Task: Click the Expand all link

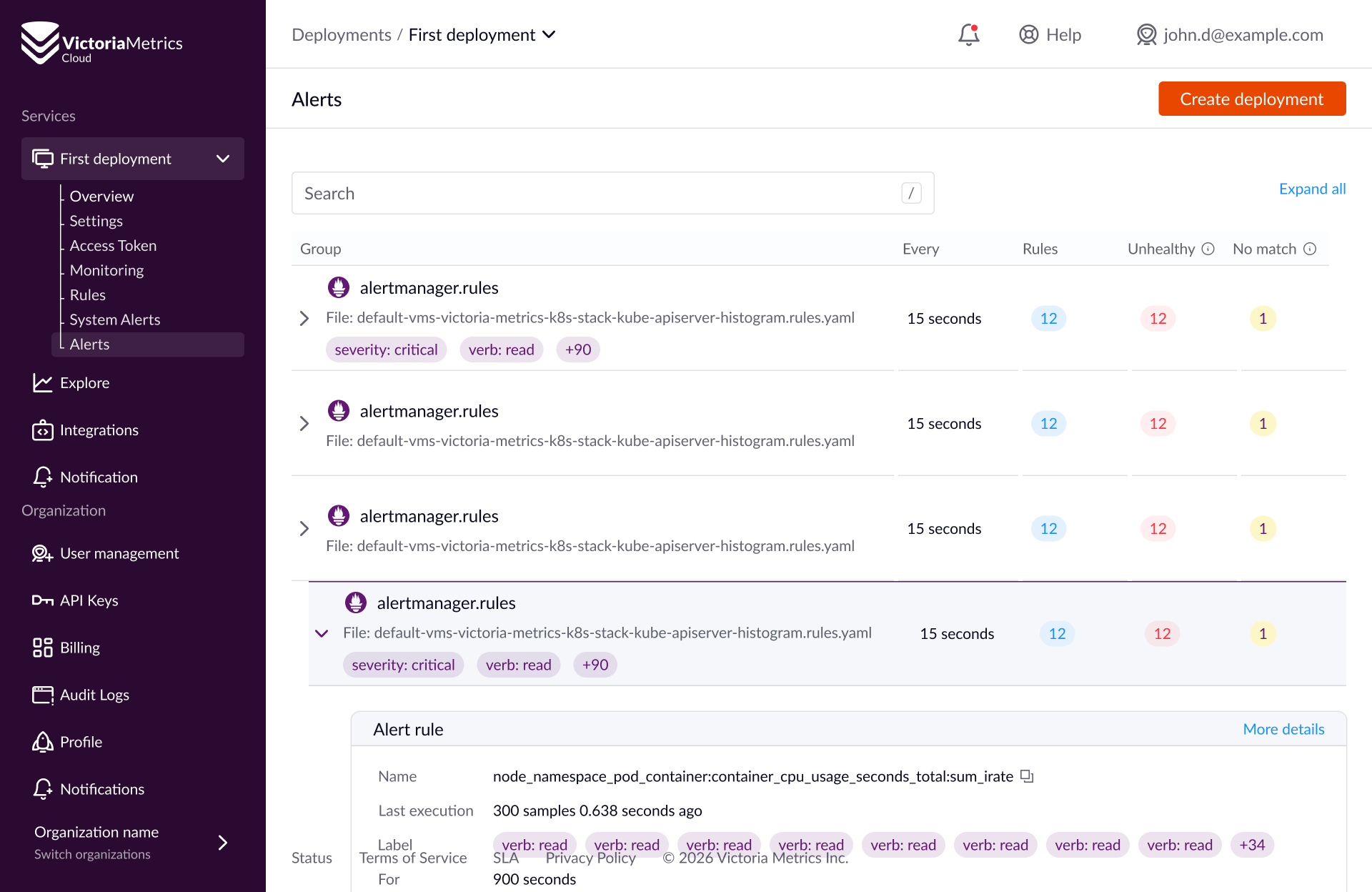Action: point(1312,189)
